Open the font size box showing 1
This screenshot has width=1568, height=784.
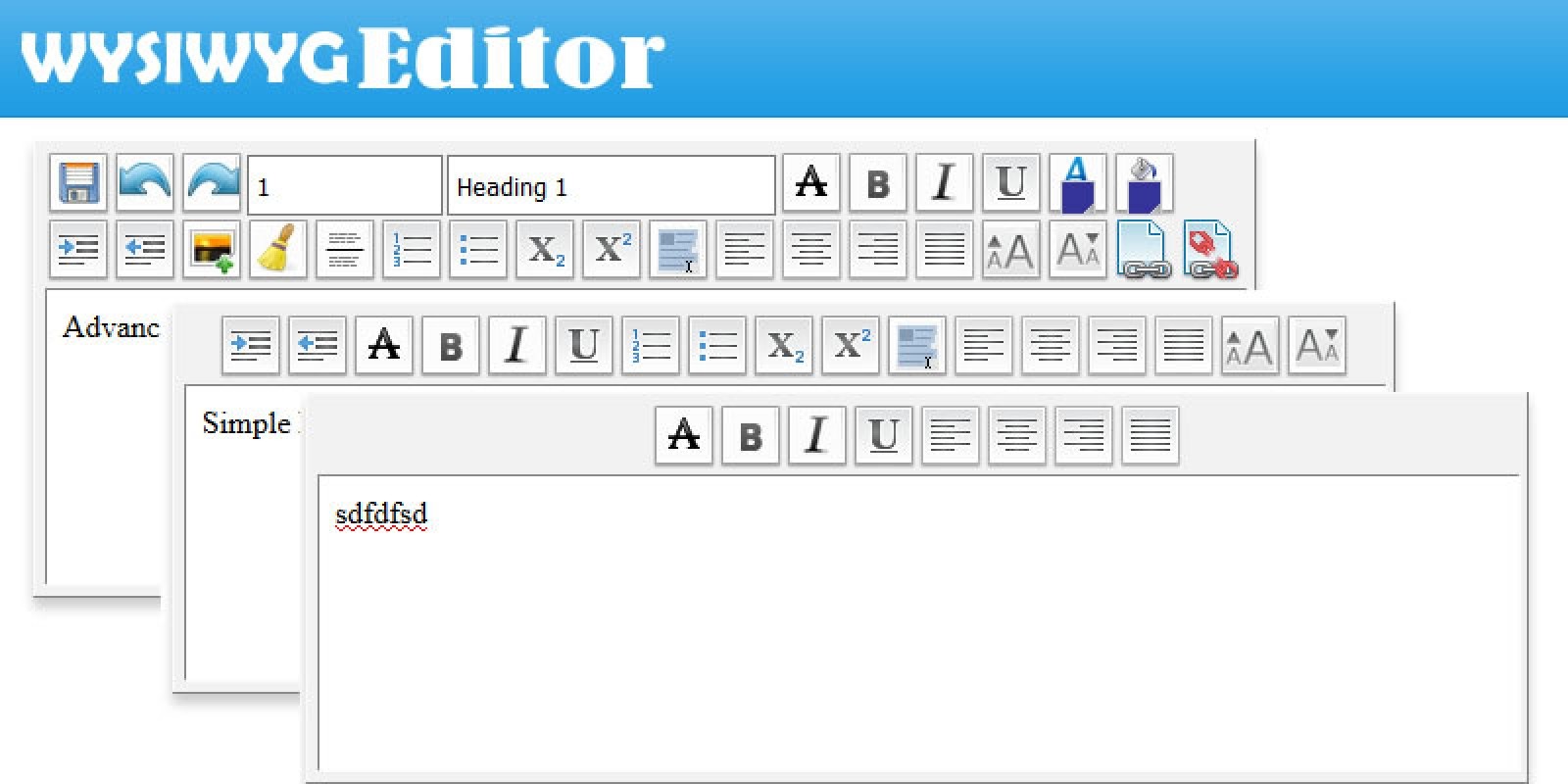[345, 185]
